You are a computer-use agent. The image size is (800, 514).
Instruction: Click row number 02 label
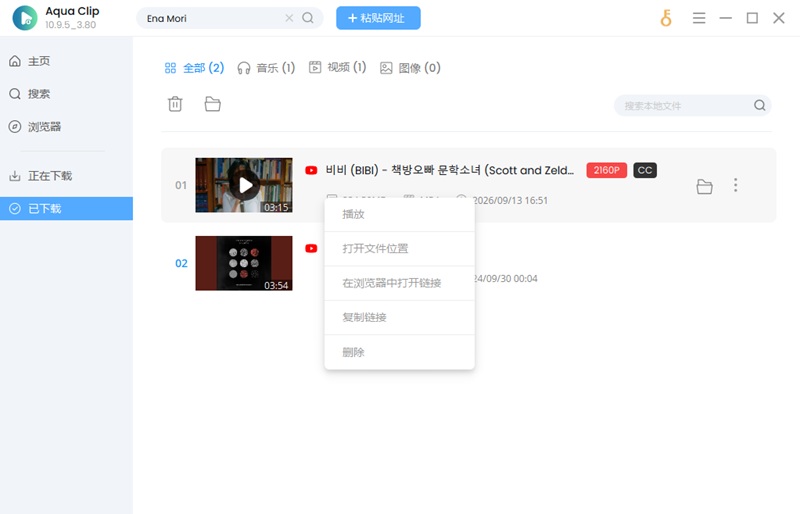coord(181,263)
